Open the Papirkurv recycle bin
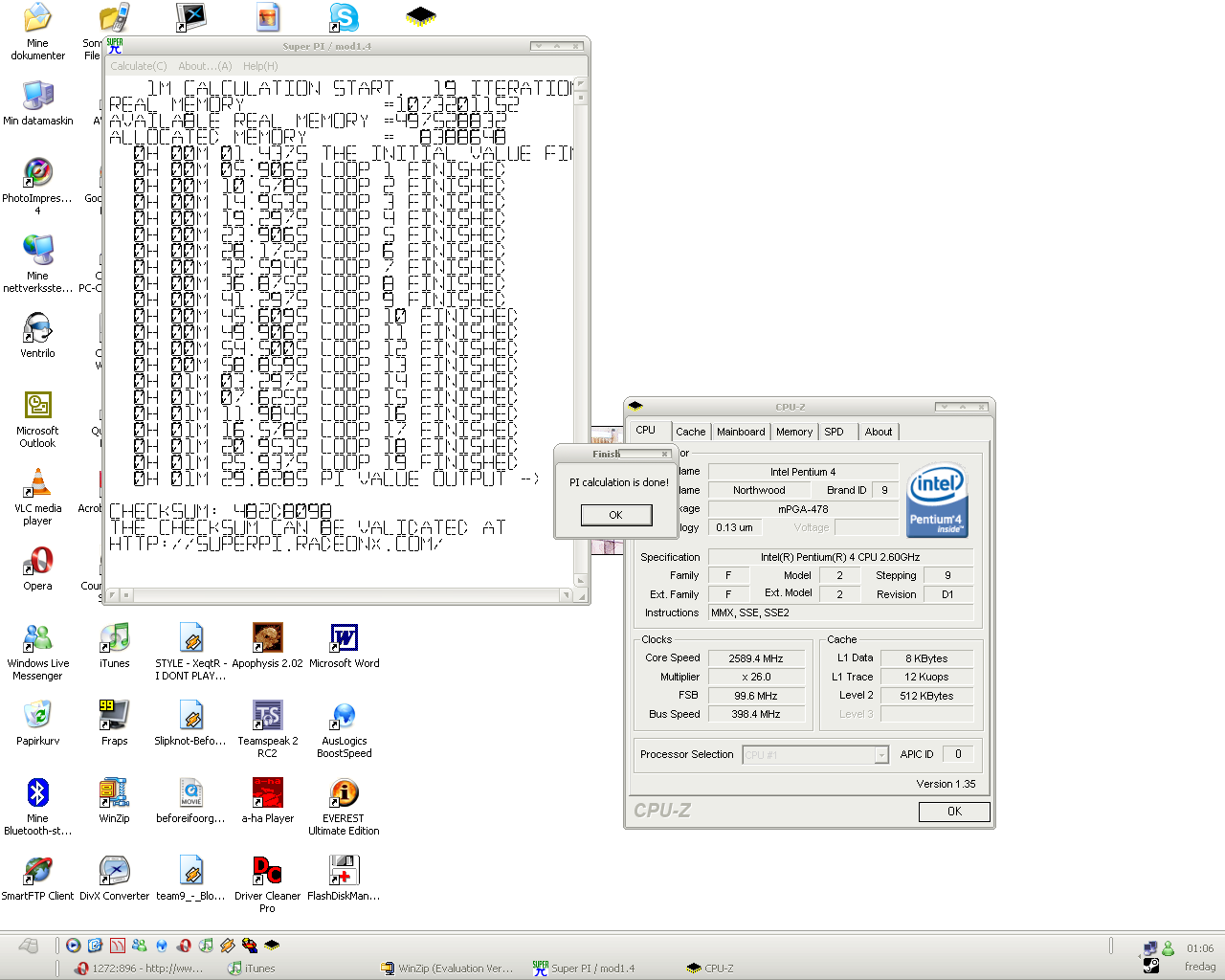Screen dimensions: 1225x980 (37, 723)
